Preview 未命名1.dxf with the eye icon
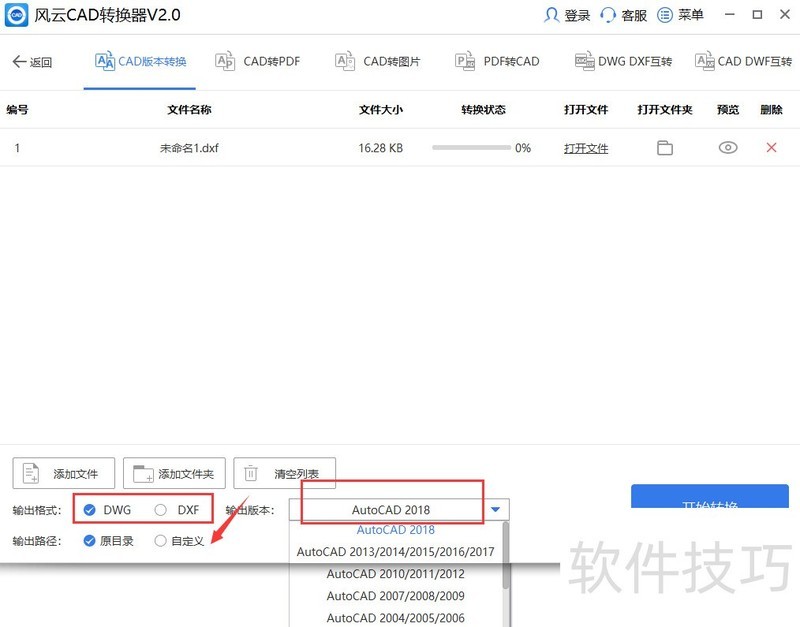800x627 pixels. (x=728, y=148)
